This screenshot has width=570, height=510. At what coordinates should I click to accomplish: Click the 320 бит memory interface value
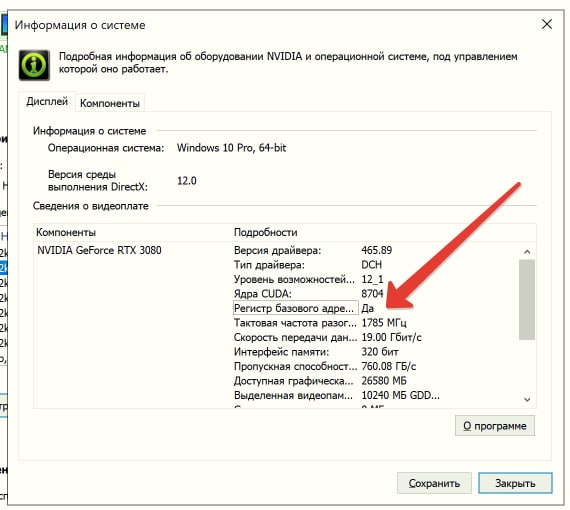point(380,352)
